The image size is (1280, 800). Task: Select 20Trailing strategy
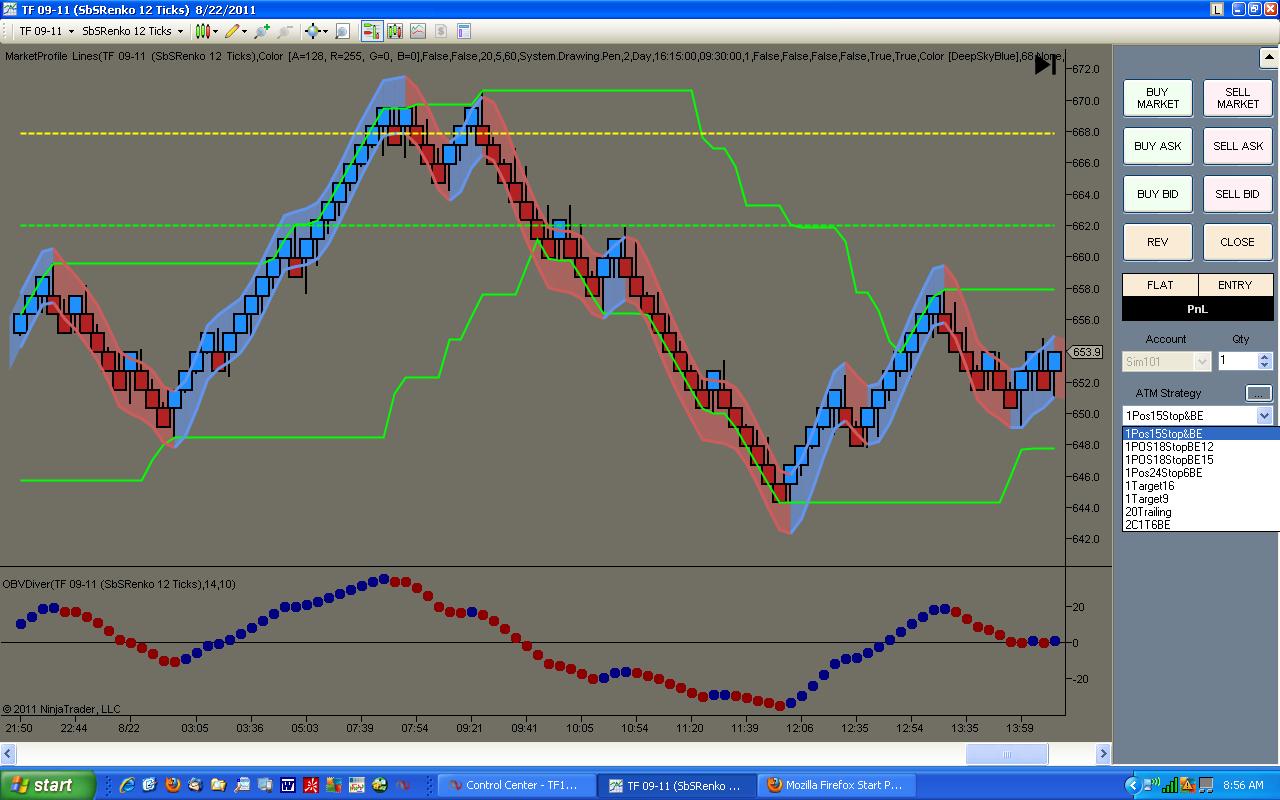tap(1200, 512)
